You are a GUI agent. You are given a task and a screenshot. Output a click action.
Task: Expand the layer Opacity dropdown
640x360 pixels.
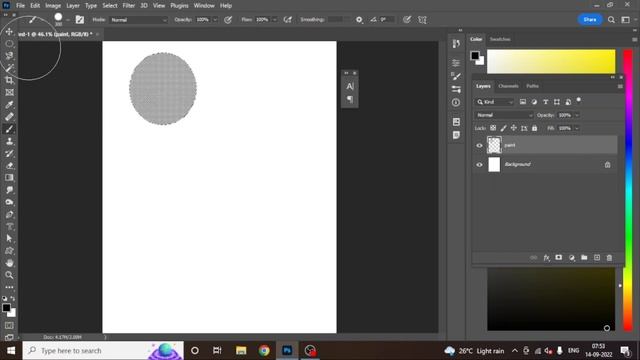pos(577,115)
